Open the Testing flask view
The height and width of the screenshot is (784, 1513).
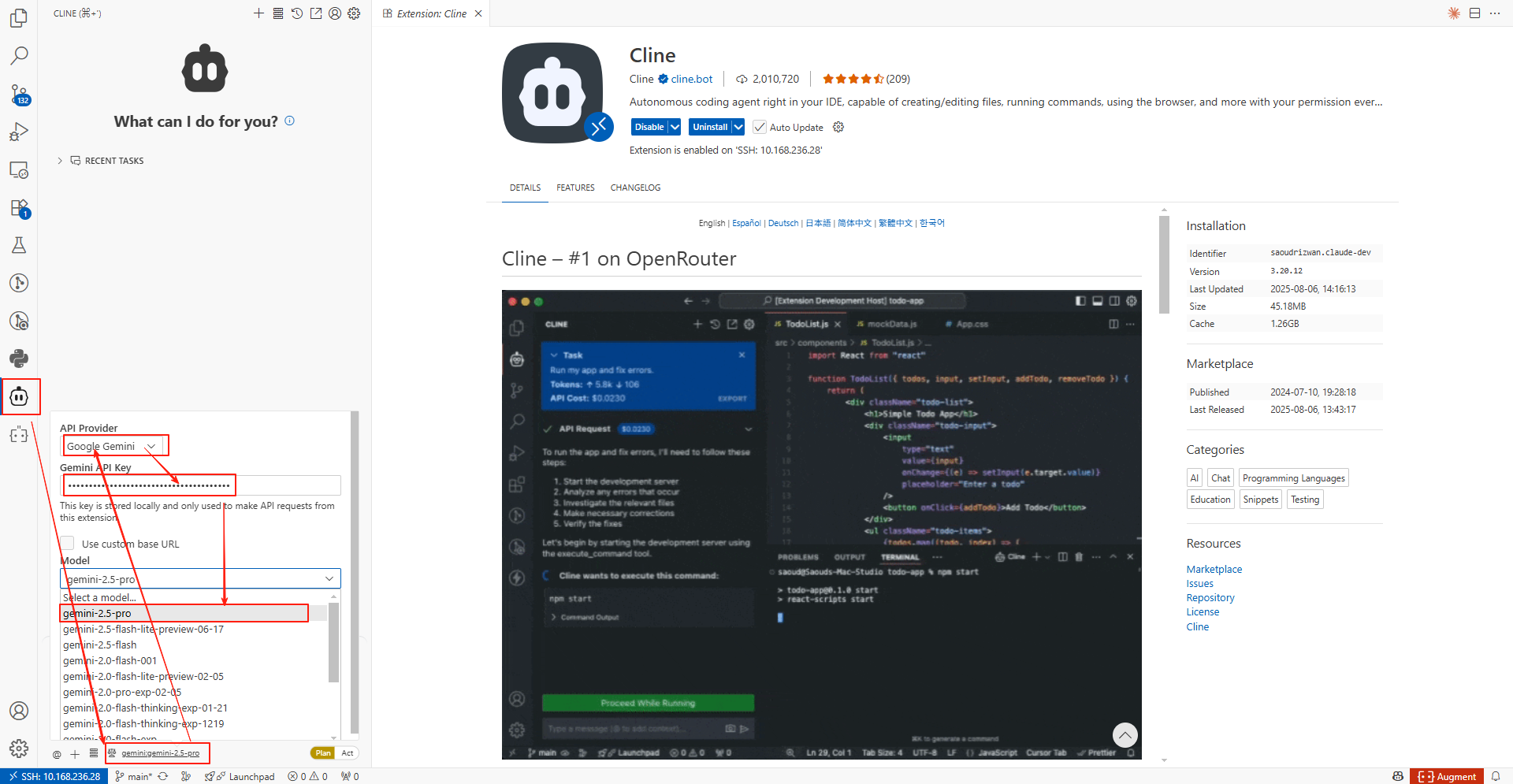[19, 245]
